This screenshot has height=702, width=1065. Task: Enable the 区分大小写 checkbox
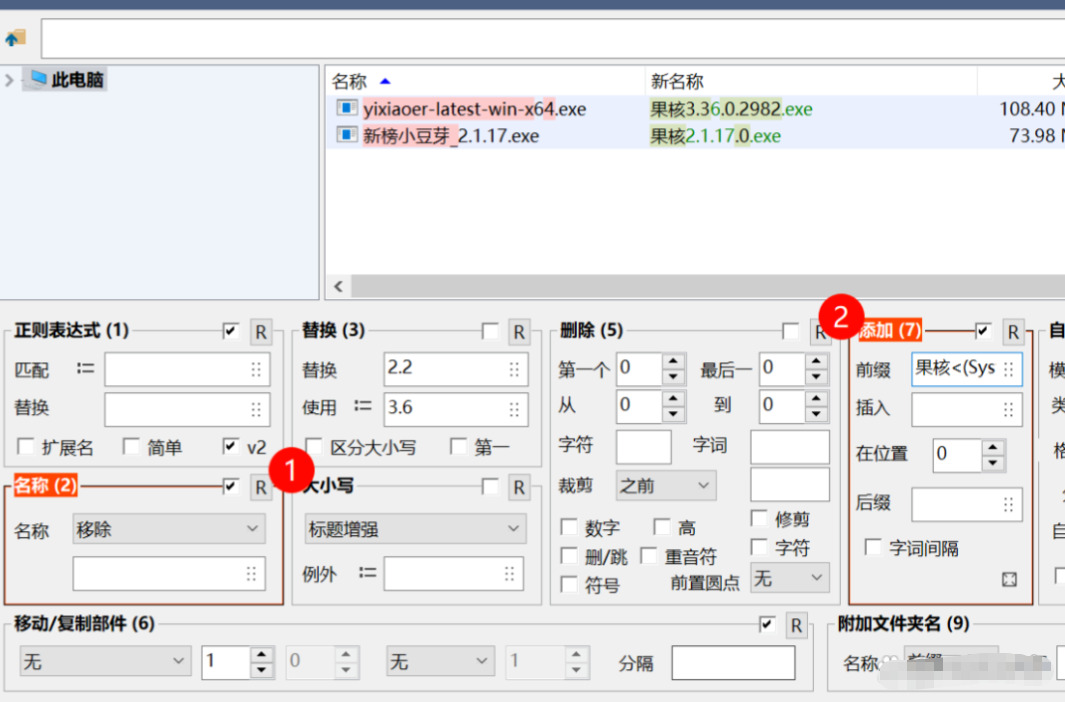tap(314, 446)
